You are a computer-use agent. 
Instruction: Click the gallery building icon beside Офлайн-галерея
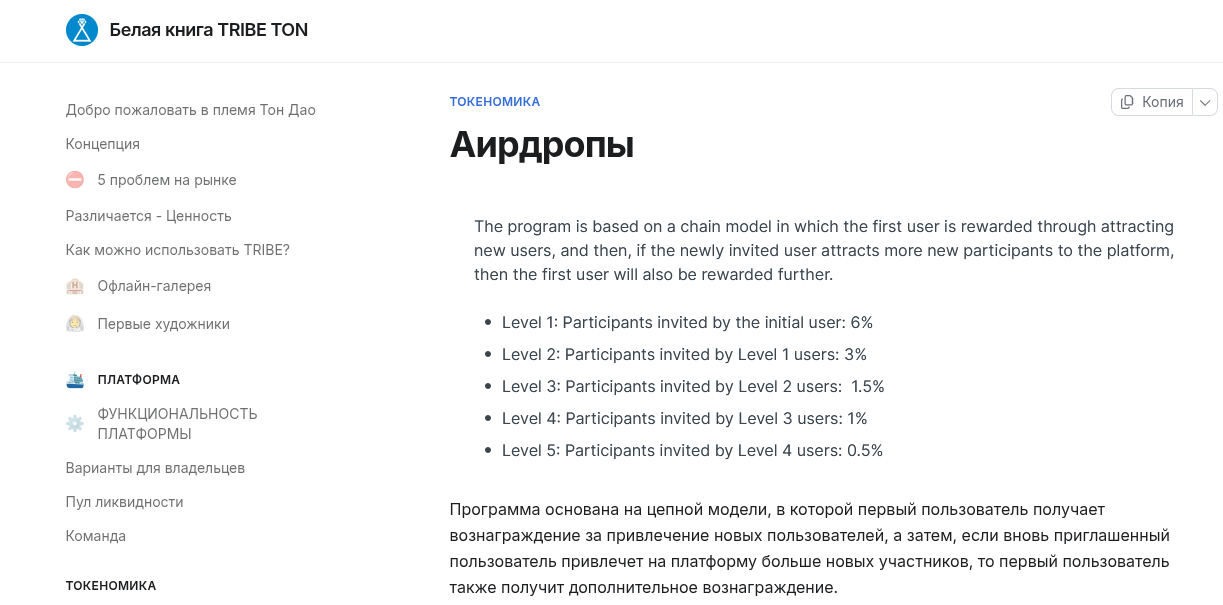75,286
